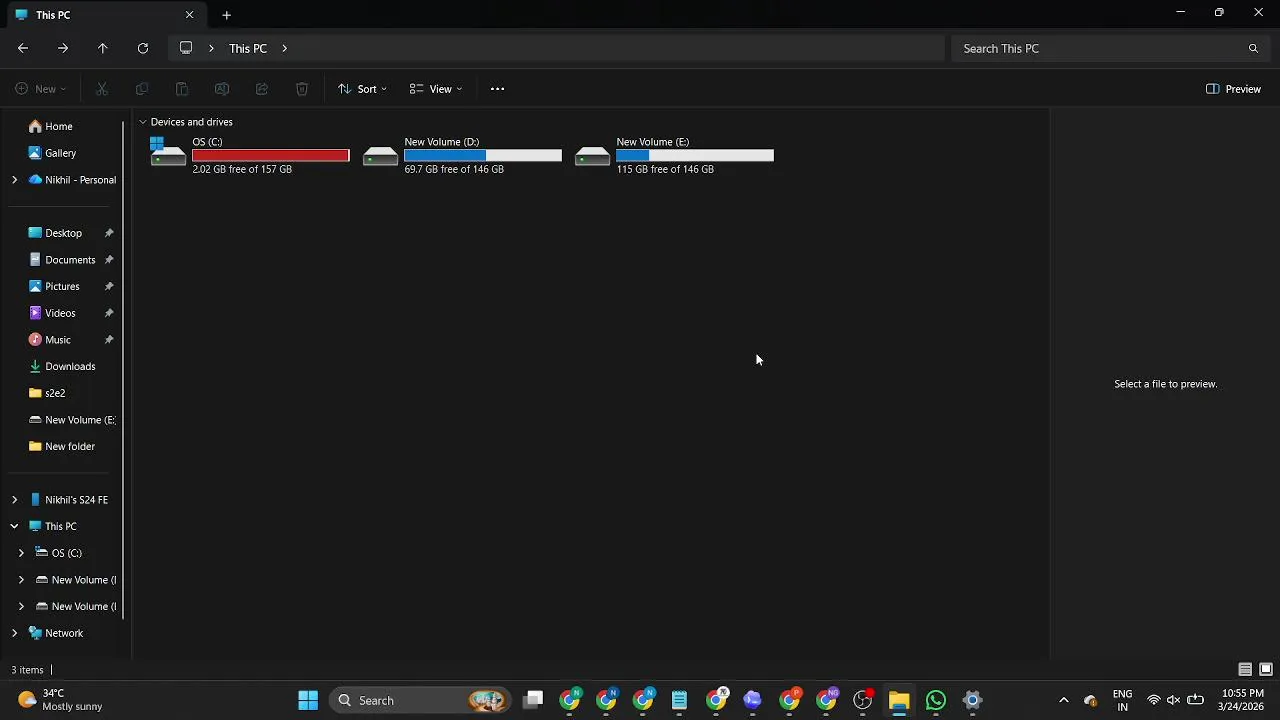Open Task View from the taskbar

(533, 701)
